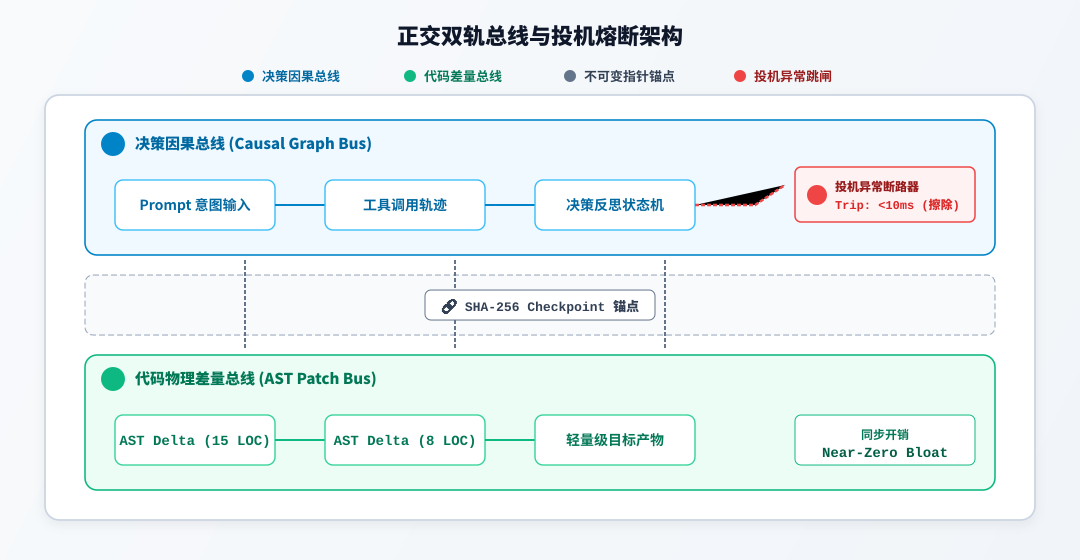Screen dimensions: 1080x560
Task: Click the gray legend dot for 不可变指针锚点
Action: (570, 76)
